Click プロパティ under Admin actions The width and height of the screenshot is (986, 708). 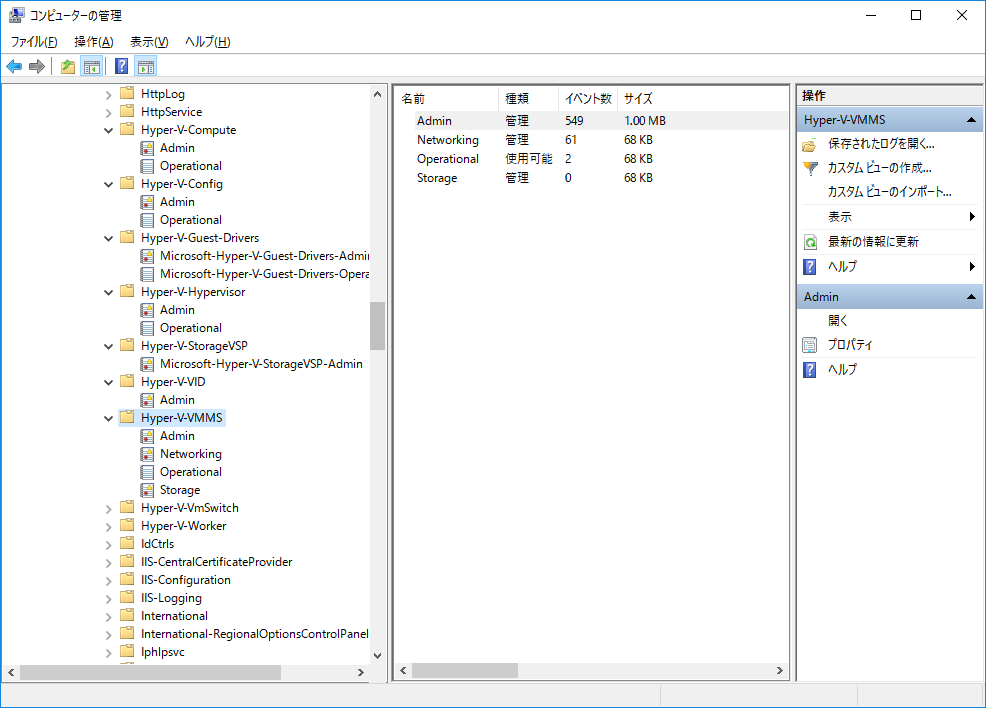click(850, 345)
